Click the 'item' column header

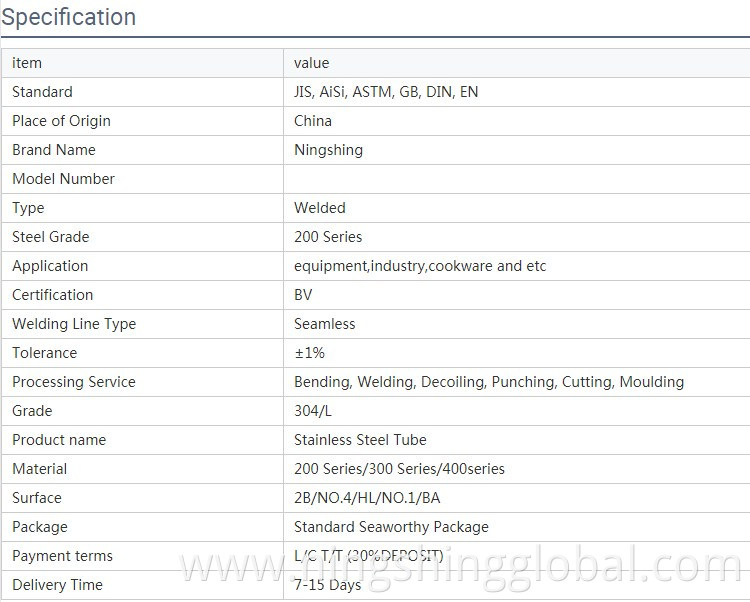27,63
